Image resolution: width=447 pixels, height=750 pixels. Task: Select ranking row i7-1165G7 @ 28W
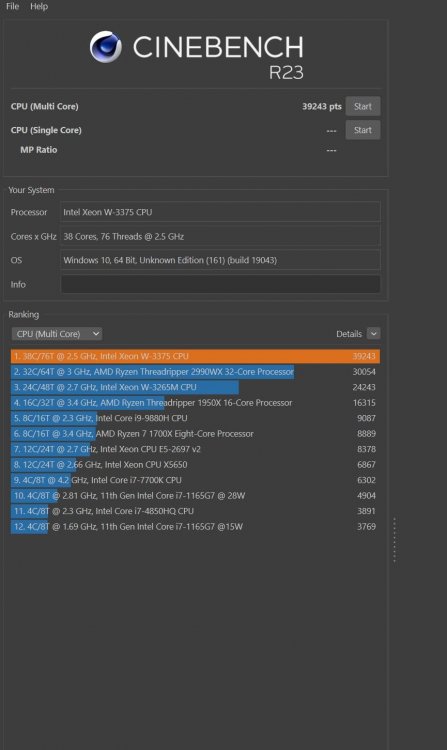pyautogui.click(x=196, y=496)
